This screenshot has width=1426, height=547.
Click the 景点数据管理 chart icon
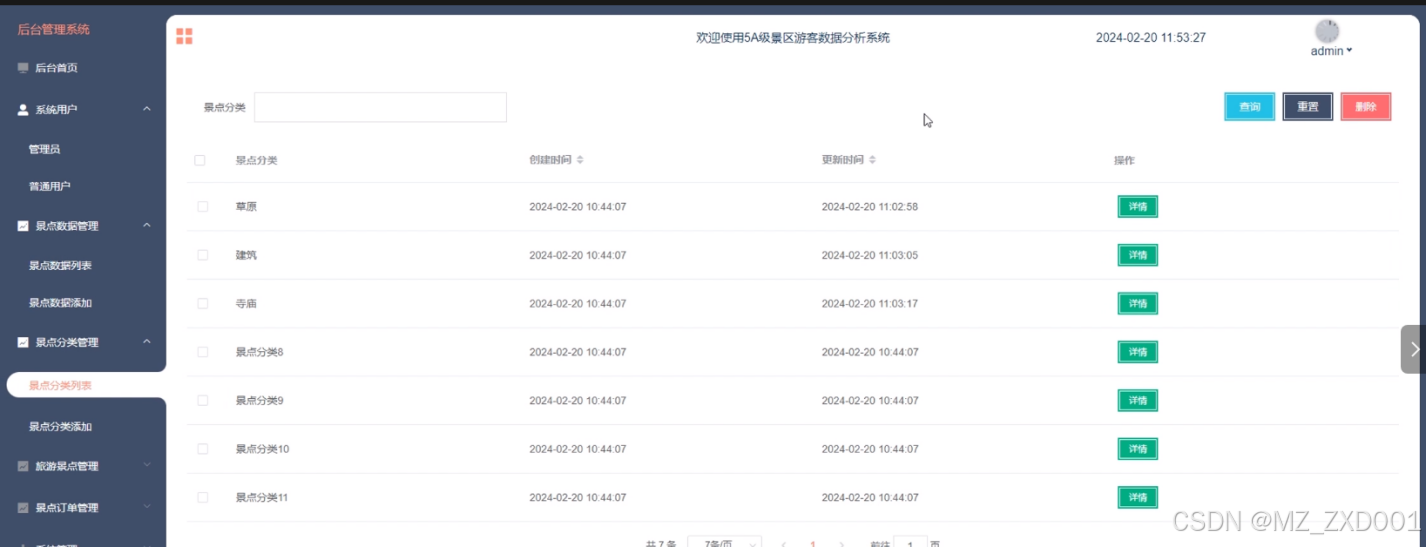[x=23, y=226]
